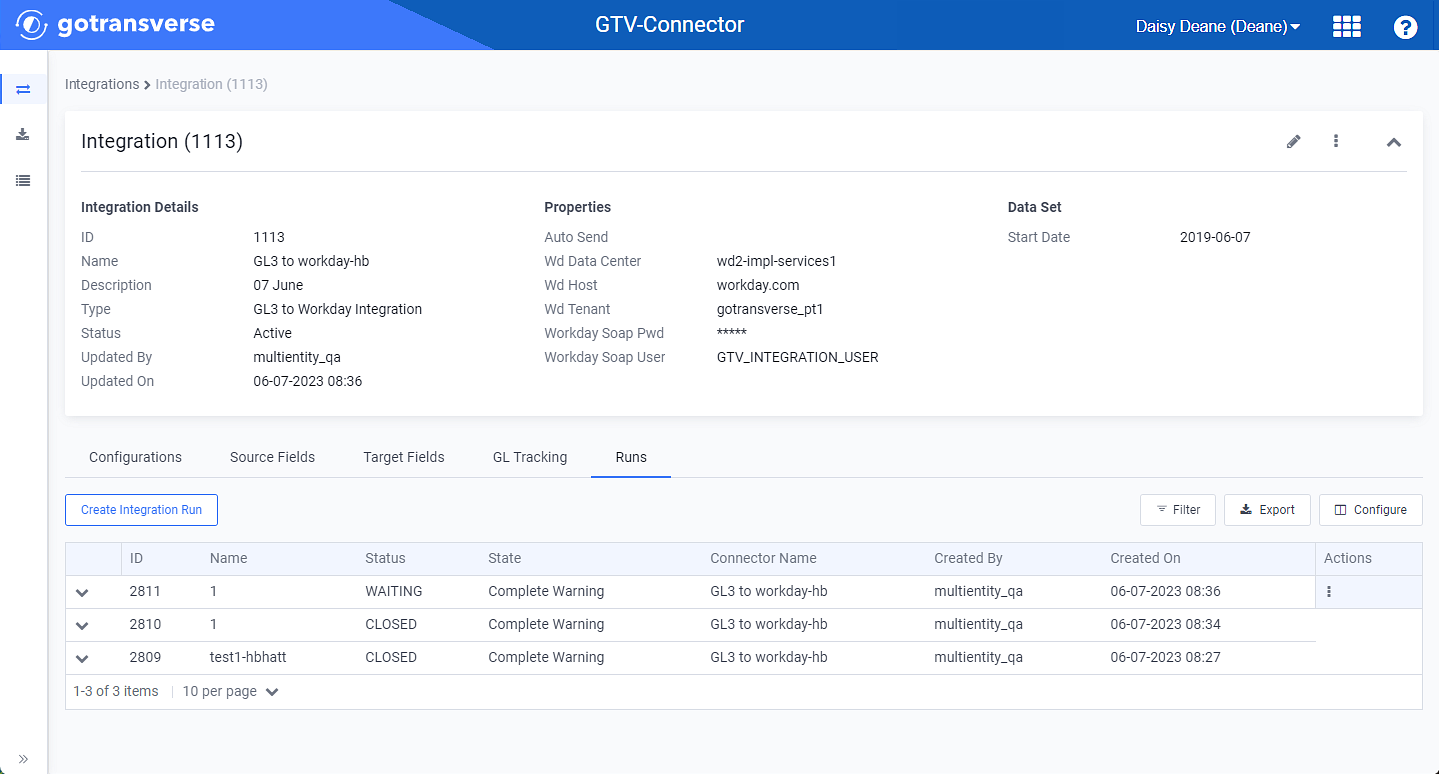The image size is (1439, 774).
Task: Click the gotransverse logo
Action: tap(115, 24)
